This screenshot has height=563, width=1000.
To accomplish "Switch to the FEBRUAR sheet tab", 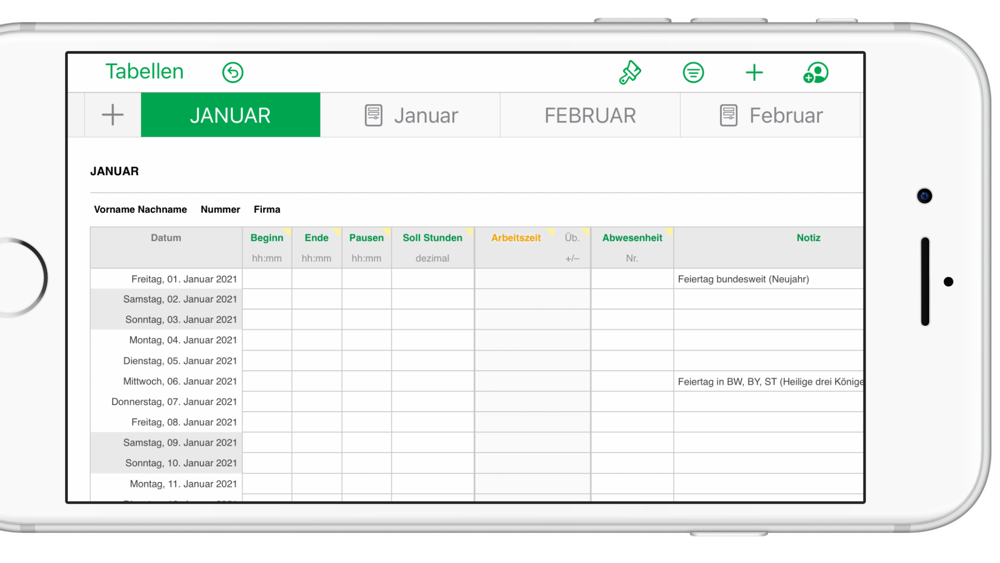I will pos(590,115).
